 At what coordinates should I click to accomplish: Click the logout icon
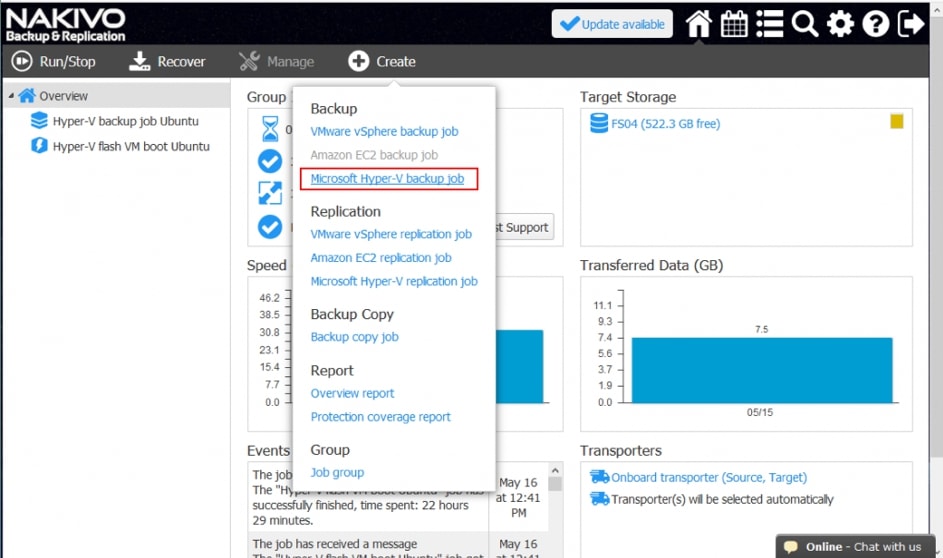[x=911, y=24]
